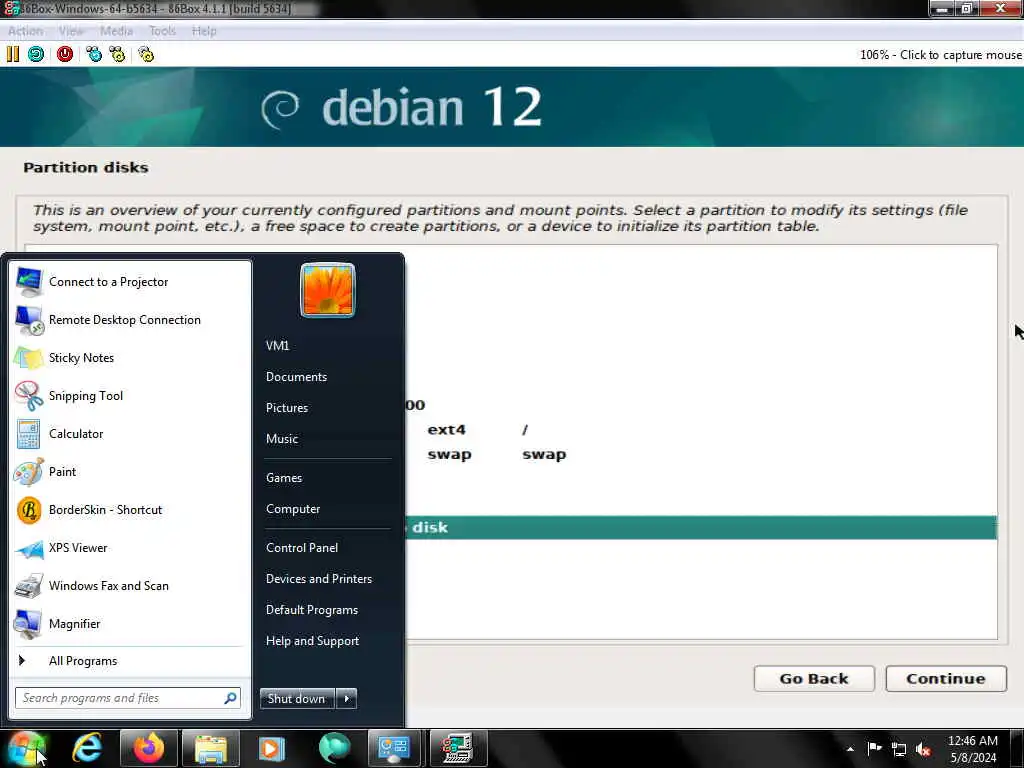Click the second gear toolbar icon
Screen dimensions: 1024x768
(x=118, y=54)
